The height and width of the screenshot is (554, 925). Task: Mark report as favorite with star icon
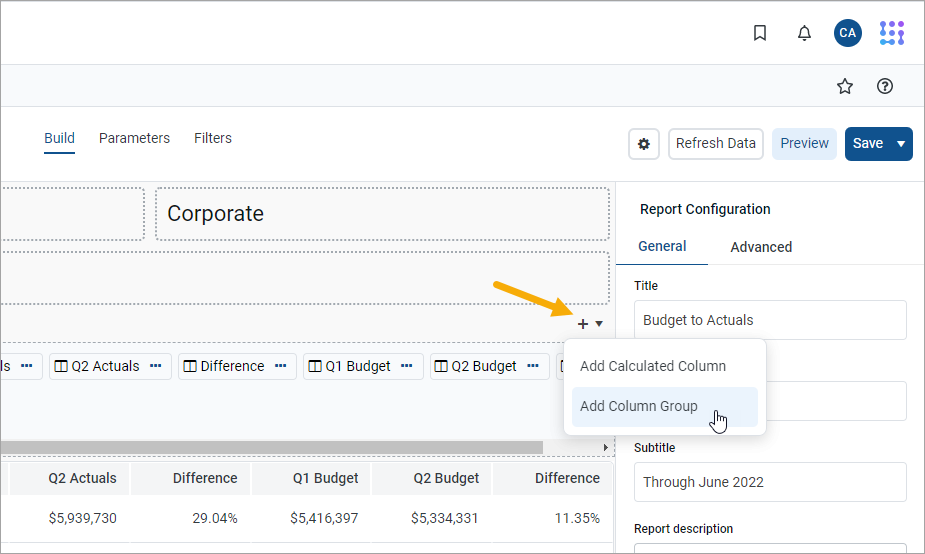tap(845, 86)
